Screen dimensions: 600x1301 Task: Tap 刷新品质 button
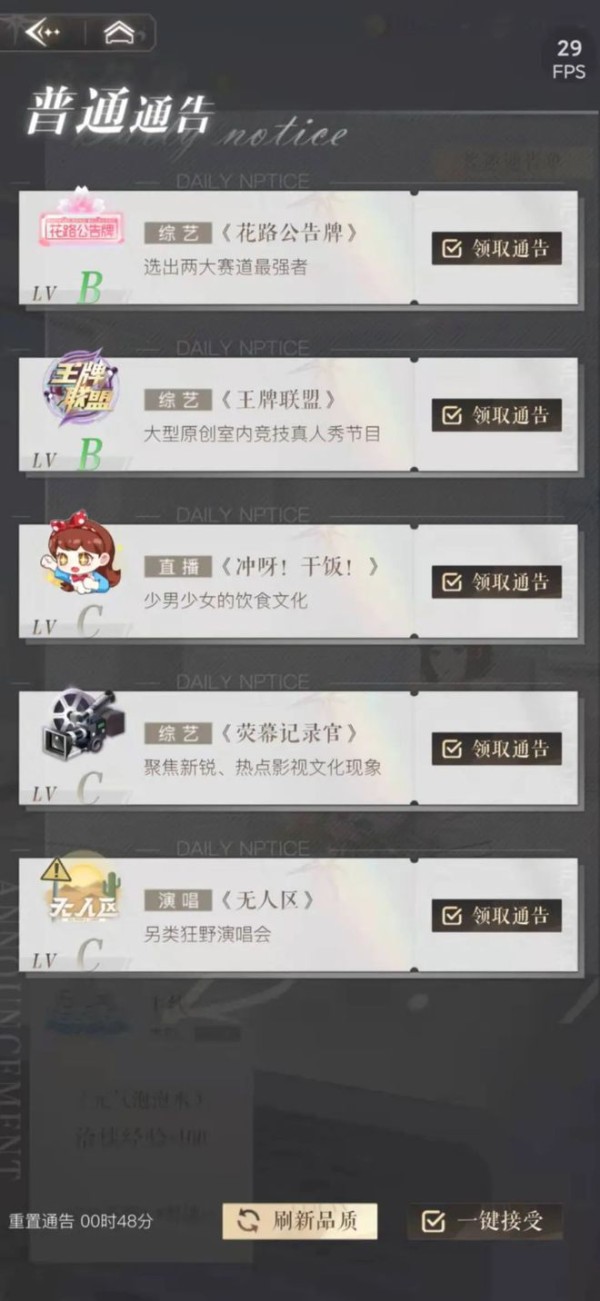click(x=300, y=1221)
